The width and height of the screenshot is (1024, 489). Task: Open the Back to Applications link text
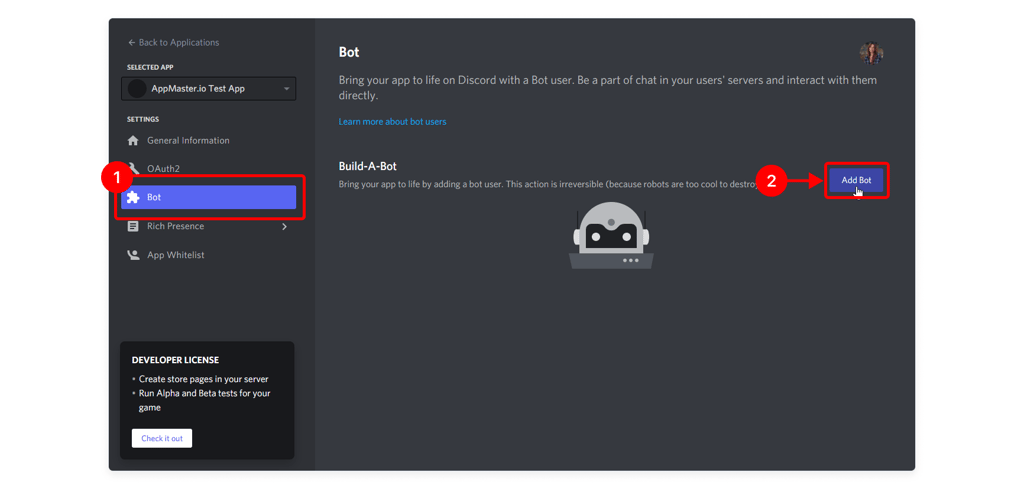click(x=179, y=43)
